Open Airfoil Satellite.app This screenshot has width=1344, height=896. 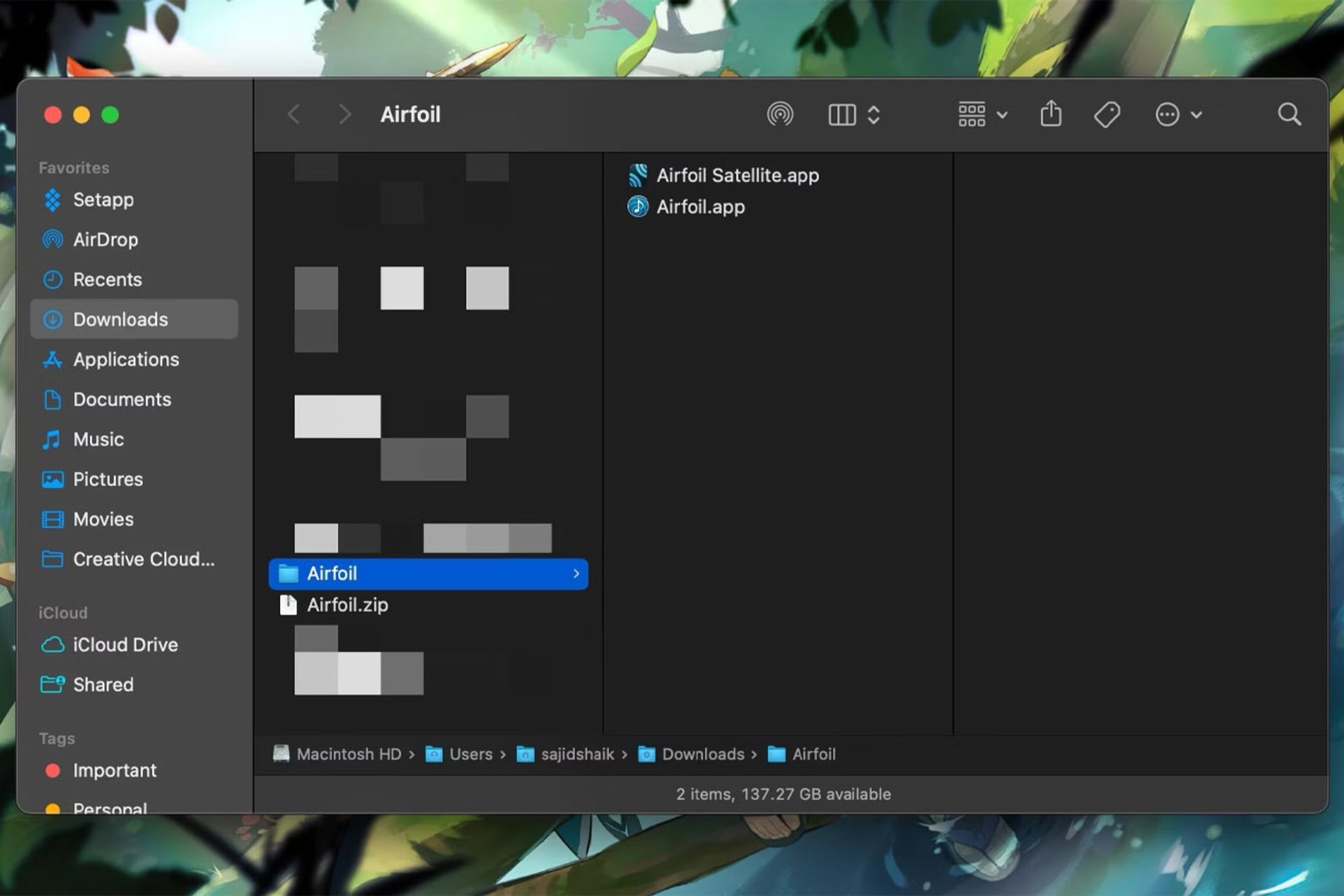coord(739,174)
